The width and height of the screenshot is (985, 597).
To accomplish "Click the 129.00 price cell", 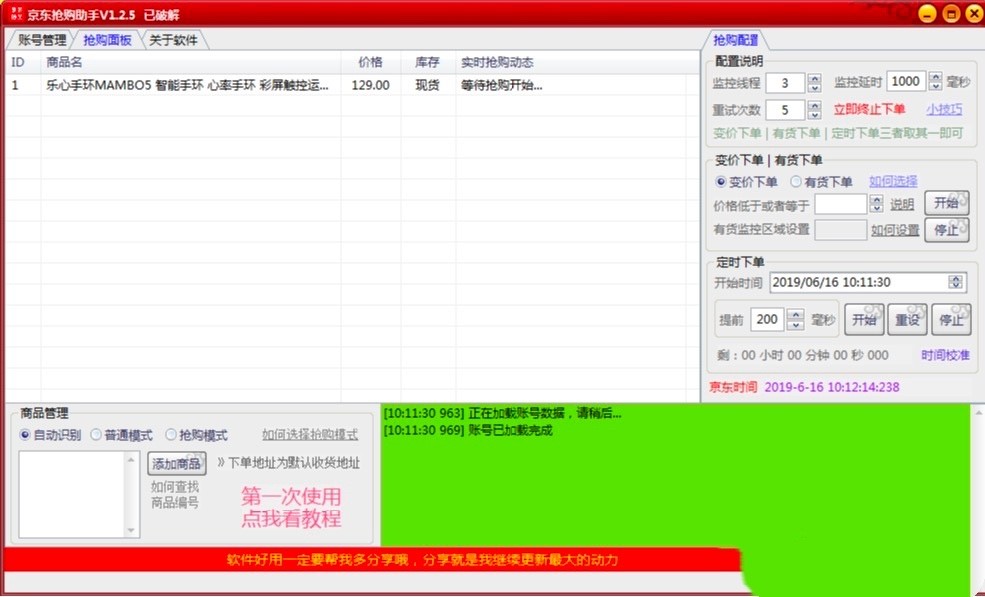I will 371,85.
